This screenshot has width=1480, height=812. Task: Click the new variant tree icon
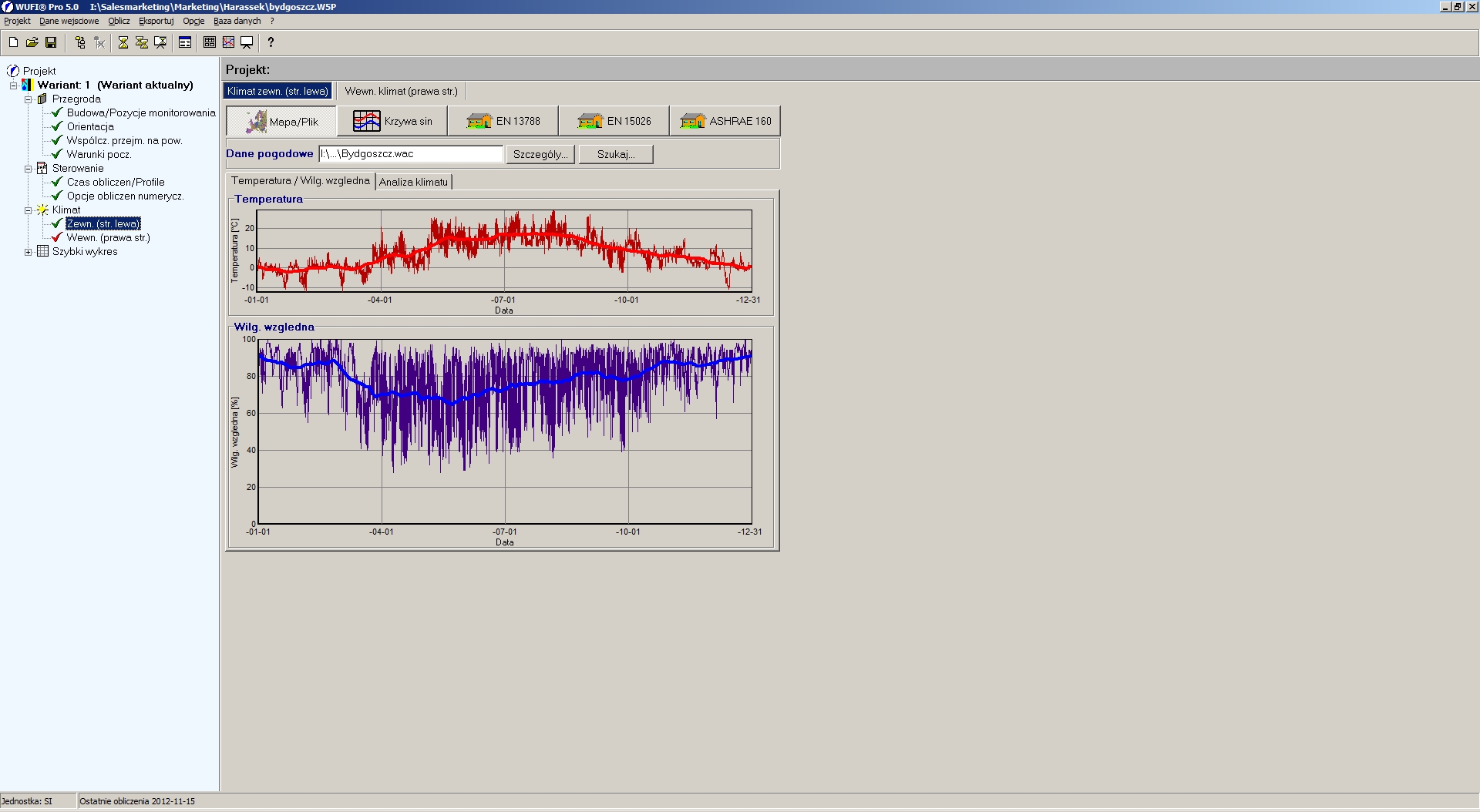point(80,42)
